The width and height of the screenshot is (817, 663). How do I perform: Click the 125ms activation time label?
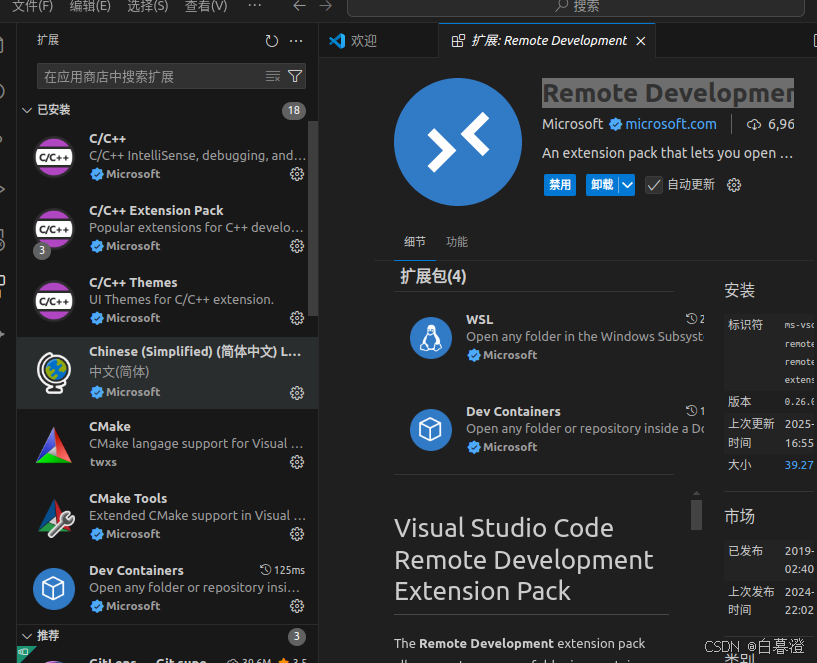click(282, 570)
